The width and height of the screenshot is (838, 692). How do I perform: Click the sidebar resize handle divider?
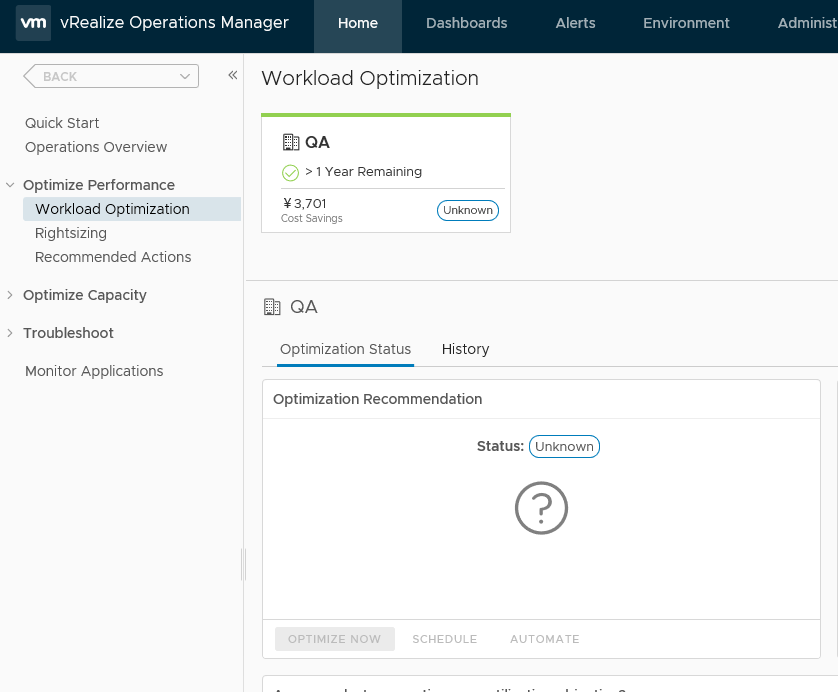[x=243, y=564]
